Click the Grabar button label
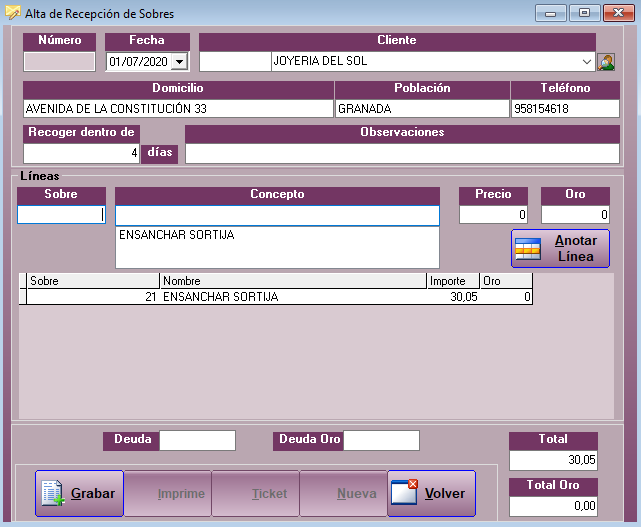641x527 pixels. (93, 493)
